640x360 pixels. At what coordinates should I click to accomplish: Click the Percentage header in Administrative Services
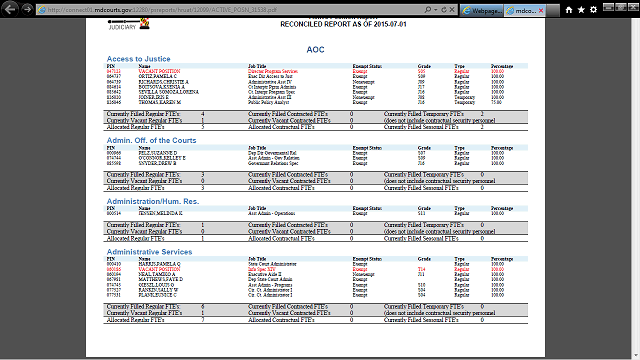502,259
